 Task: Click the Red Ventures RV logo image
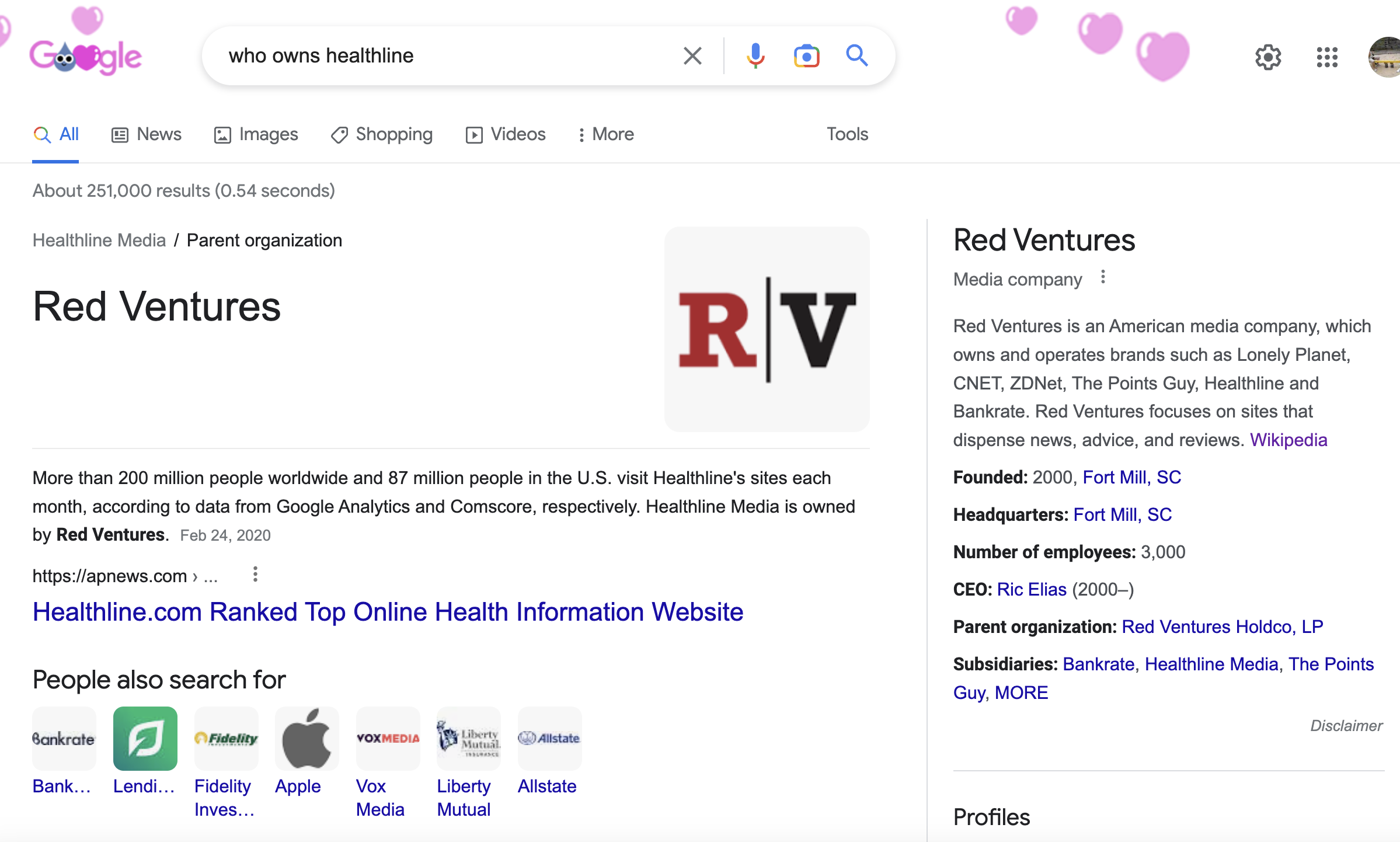(x=767, y=329)
